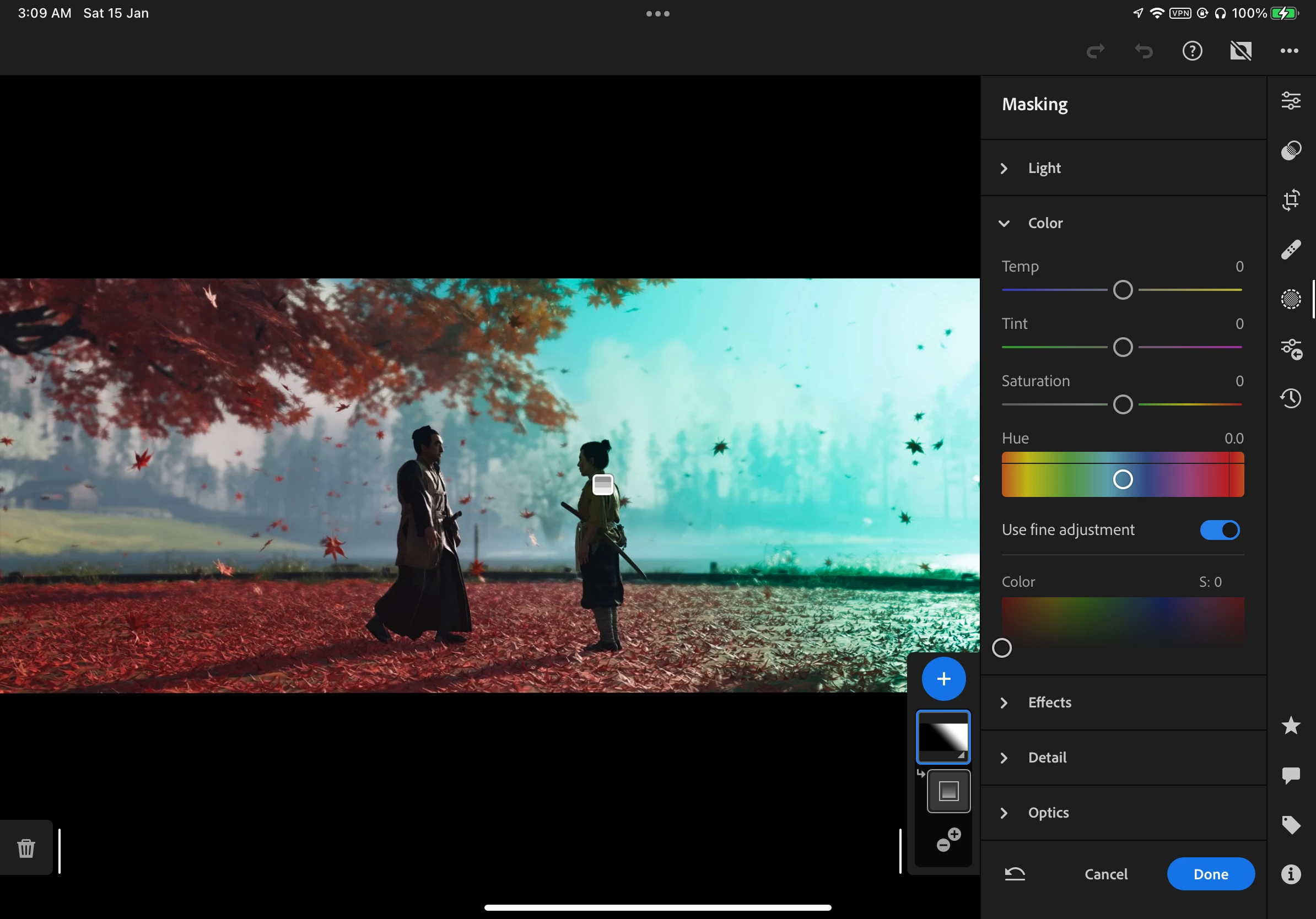This screenshot has width=1316, height=919.
Task: Open the Rate and review star icon
Action: [x=1290, y=726]
